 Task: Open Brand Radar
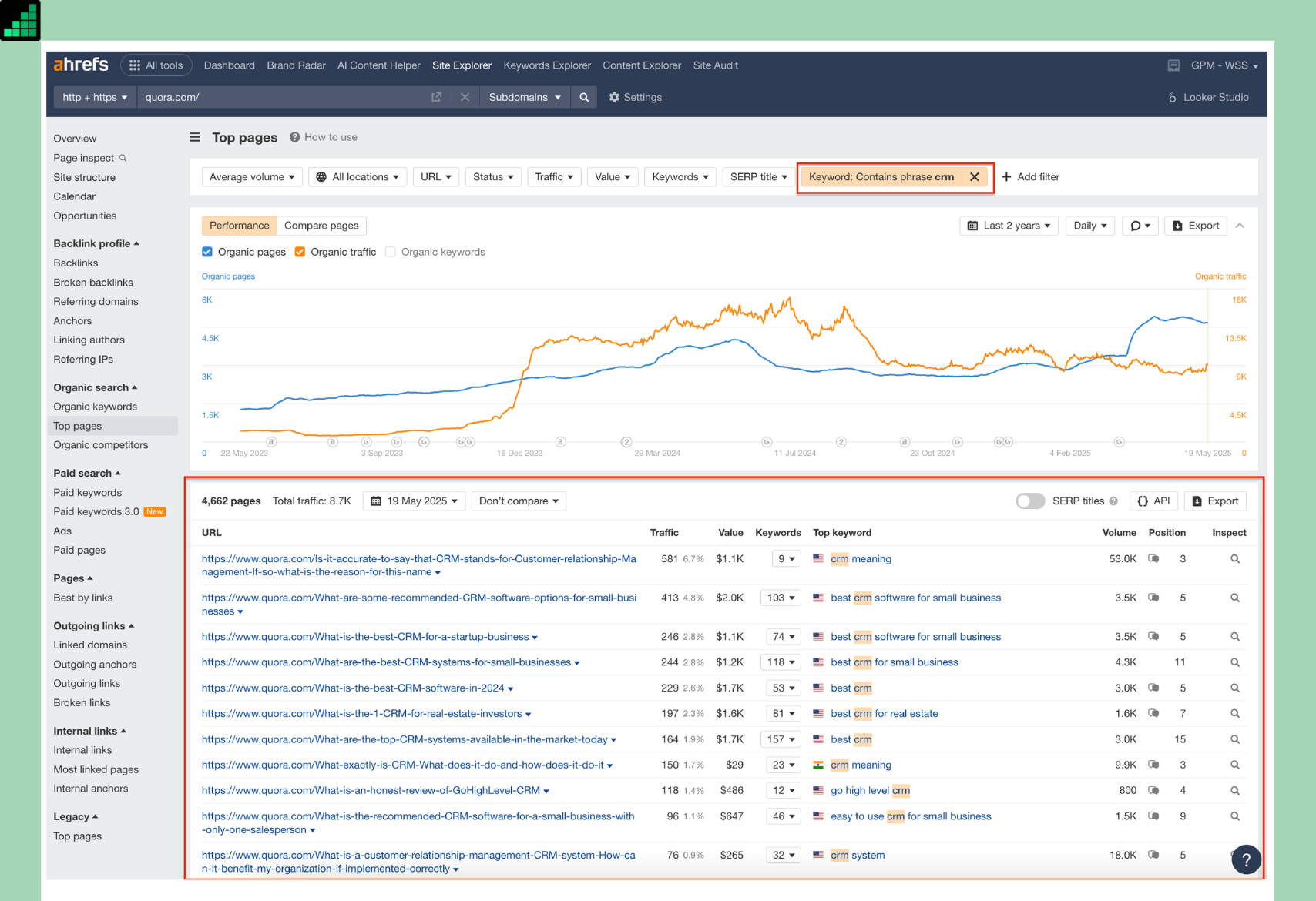296,65
